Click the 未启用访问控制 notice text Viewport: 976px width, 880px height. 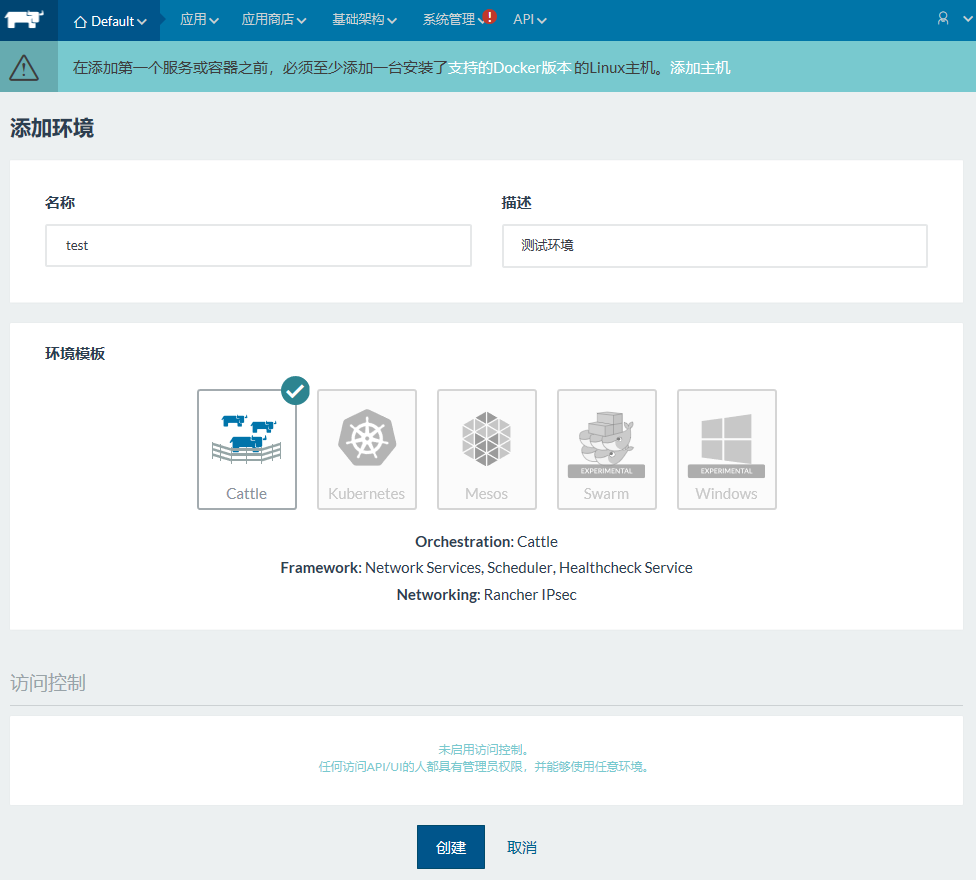coord(484,749)
